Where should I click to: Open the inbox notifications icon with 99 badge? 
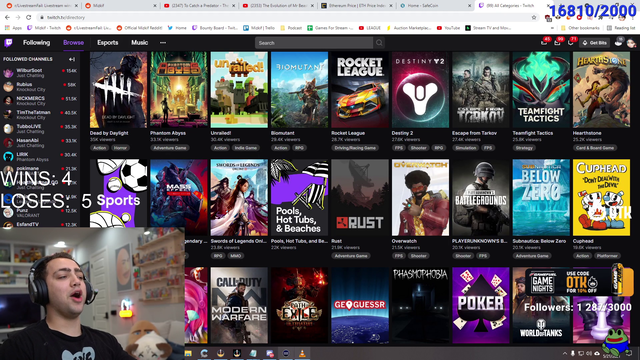pyautogui.click(x=557, y=42)
